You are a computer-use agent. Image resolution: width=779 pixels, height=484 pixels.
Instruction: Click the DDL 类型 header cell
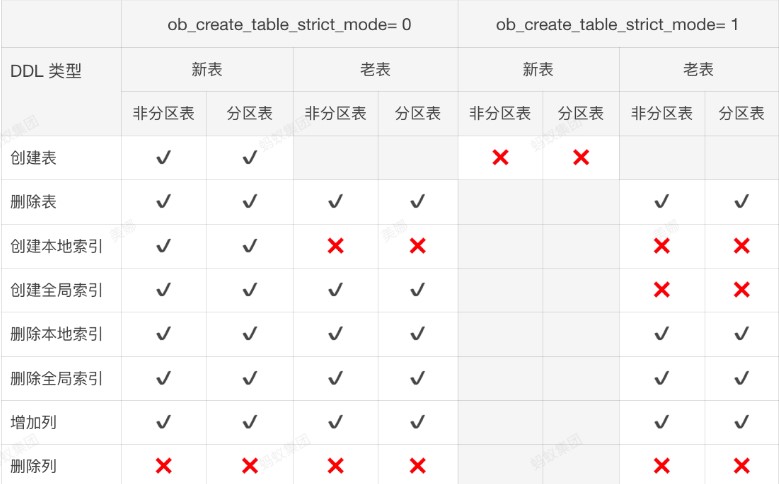pyautogui.click(x=46, y=71)
